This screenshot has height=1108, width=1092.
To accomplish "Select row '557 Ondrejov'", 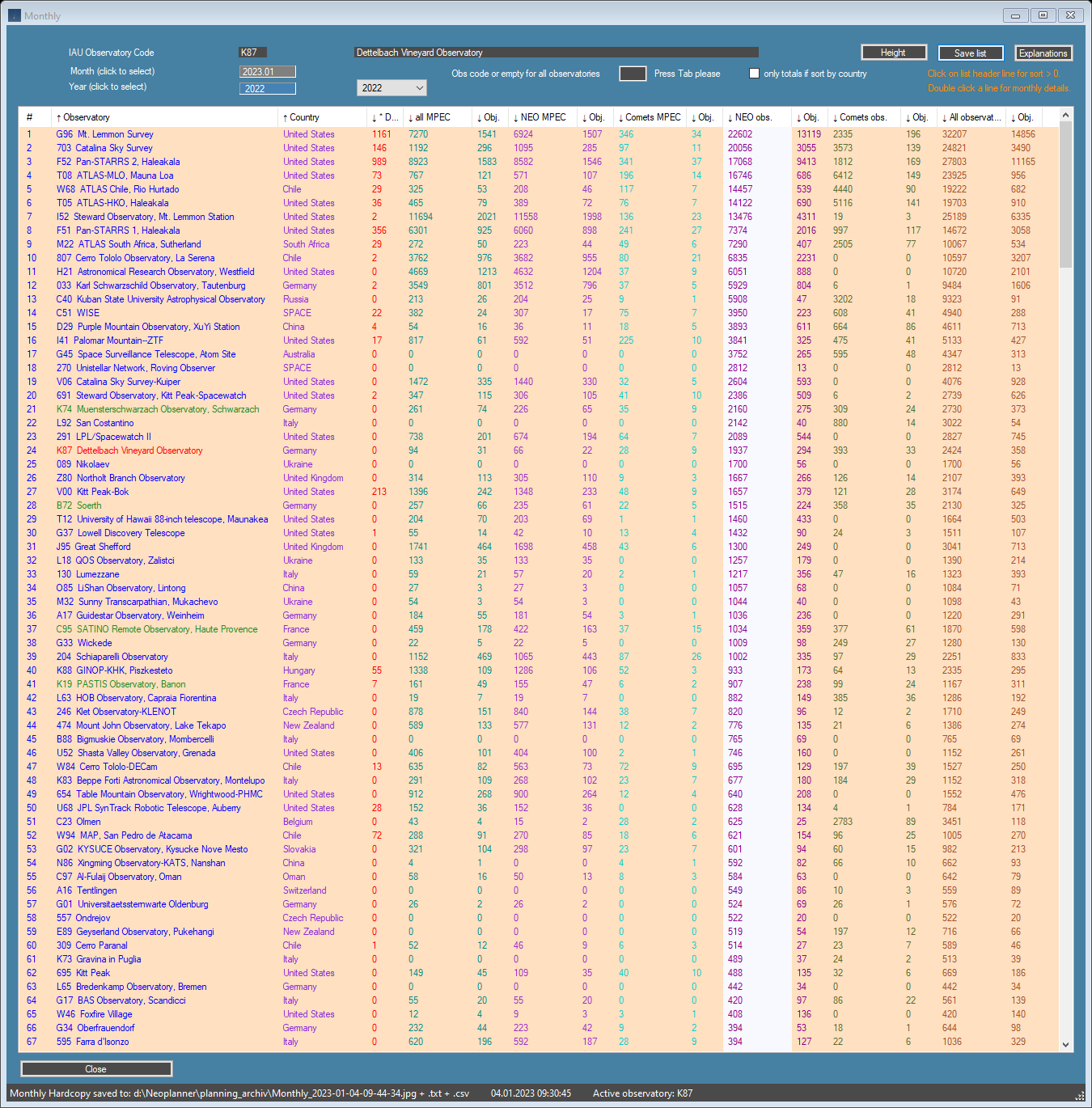I will 538,918.
